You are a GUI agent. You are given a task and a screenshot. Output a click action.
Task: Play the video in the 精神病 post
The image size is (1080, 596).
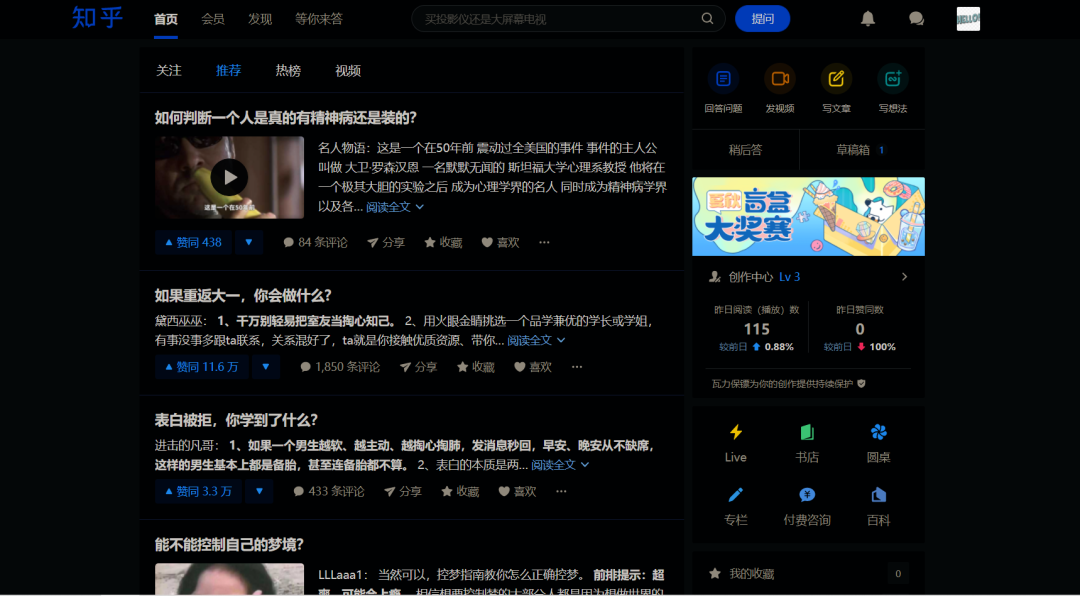pos(229,177)
